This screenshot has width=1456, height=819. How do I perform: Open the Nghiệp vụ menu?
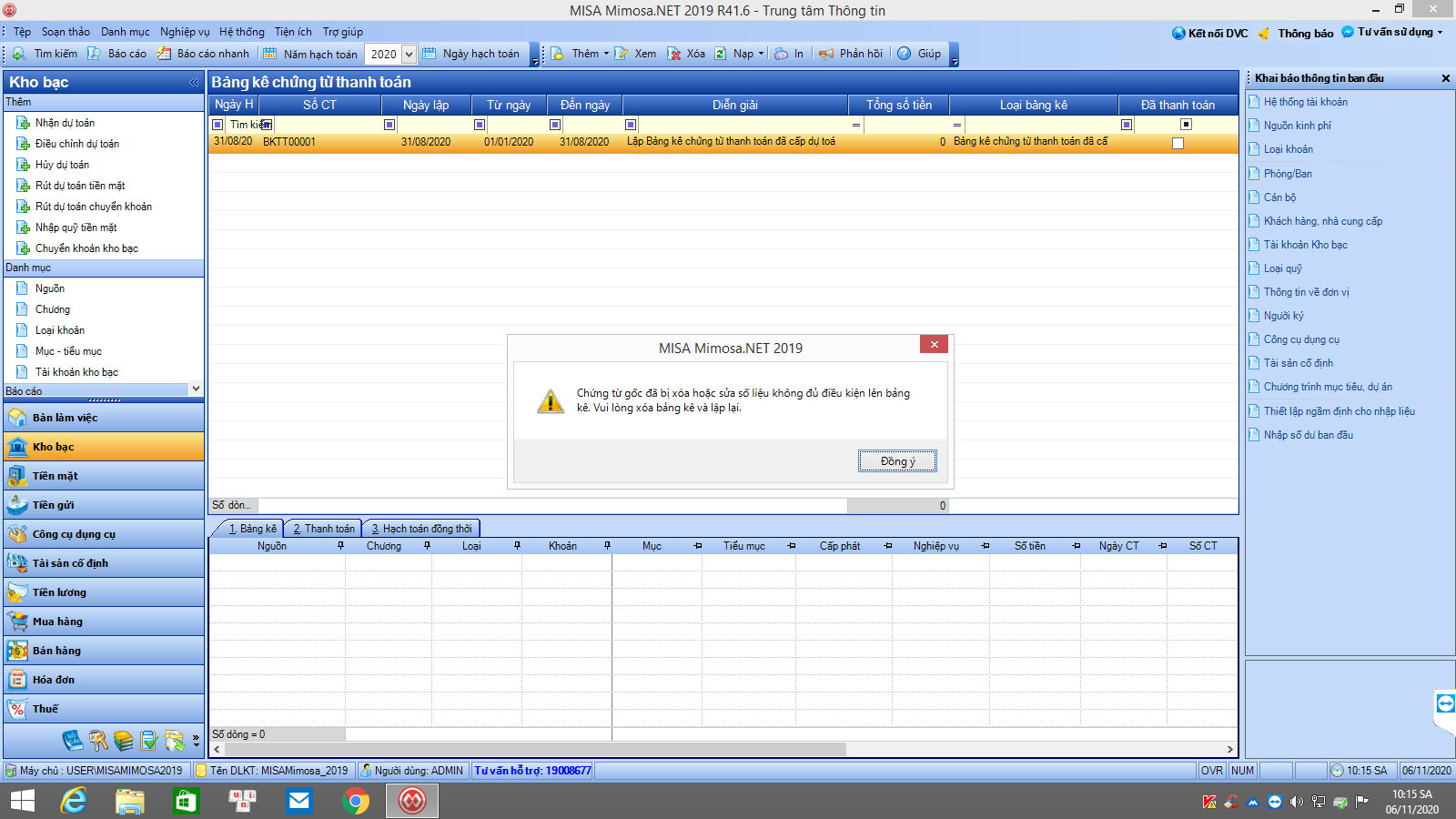[185, 32]
